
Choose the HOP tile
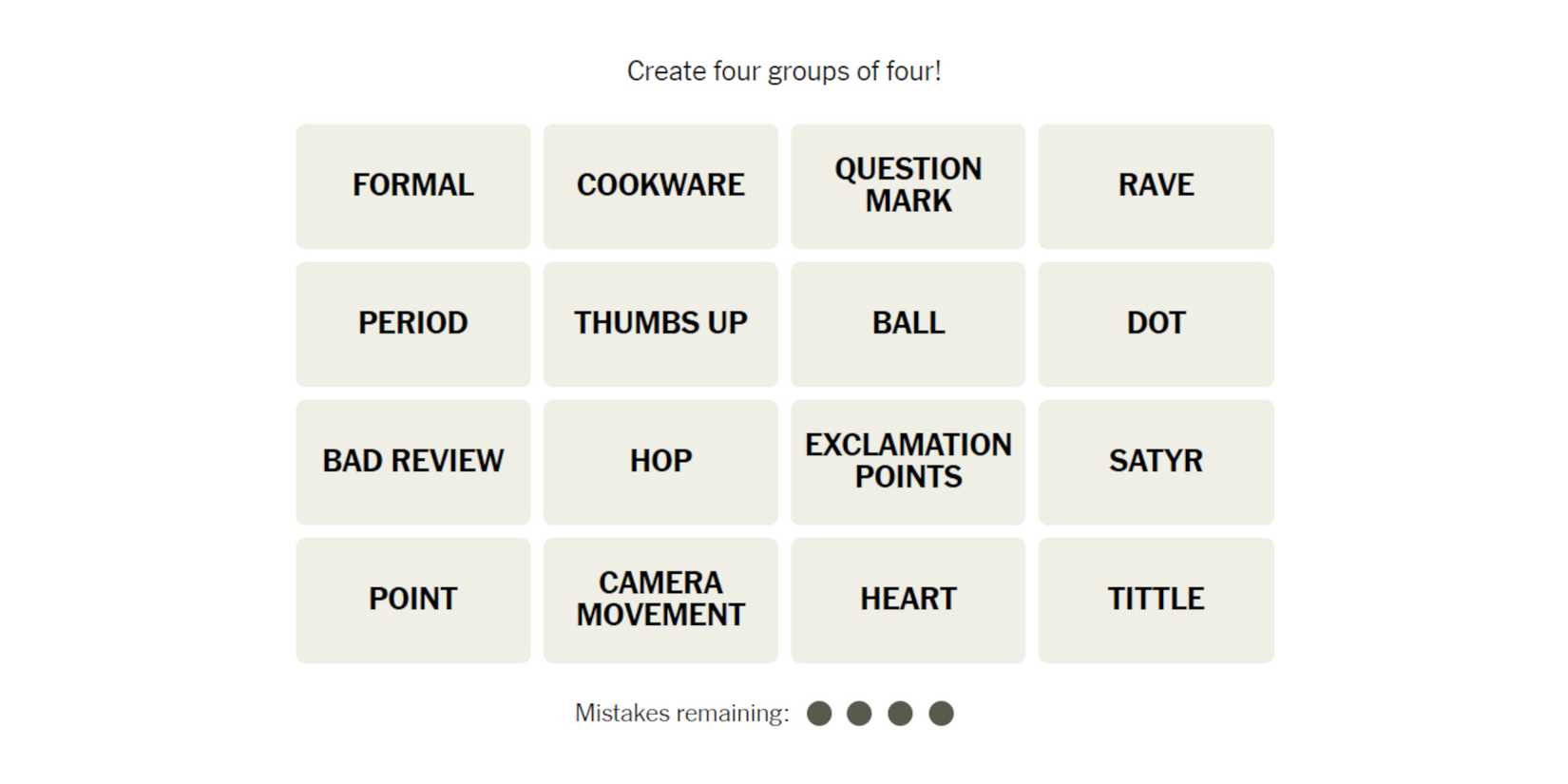tap(660, 462)
